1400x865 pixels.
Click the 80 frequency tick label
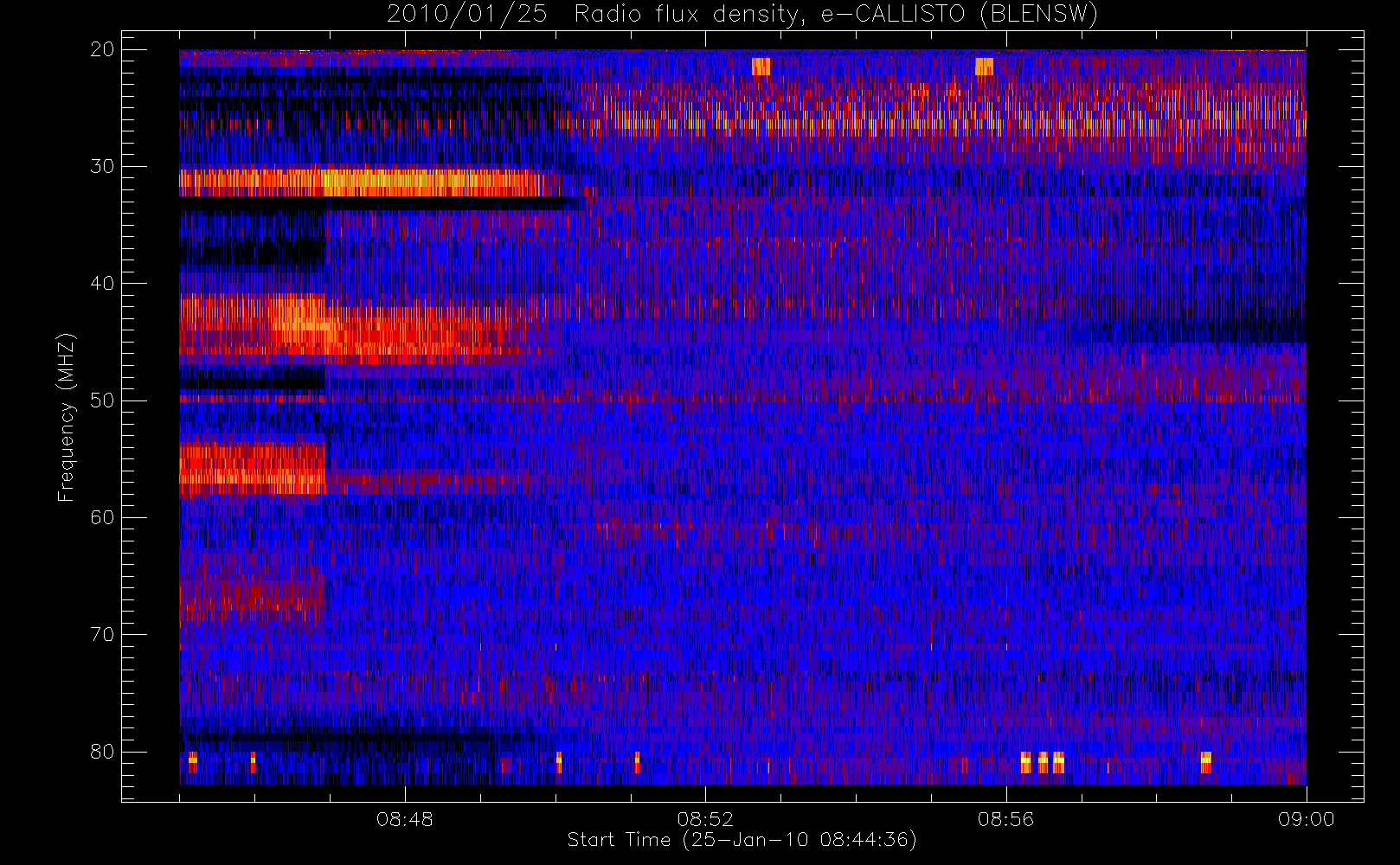[103, 751]
